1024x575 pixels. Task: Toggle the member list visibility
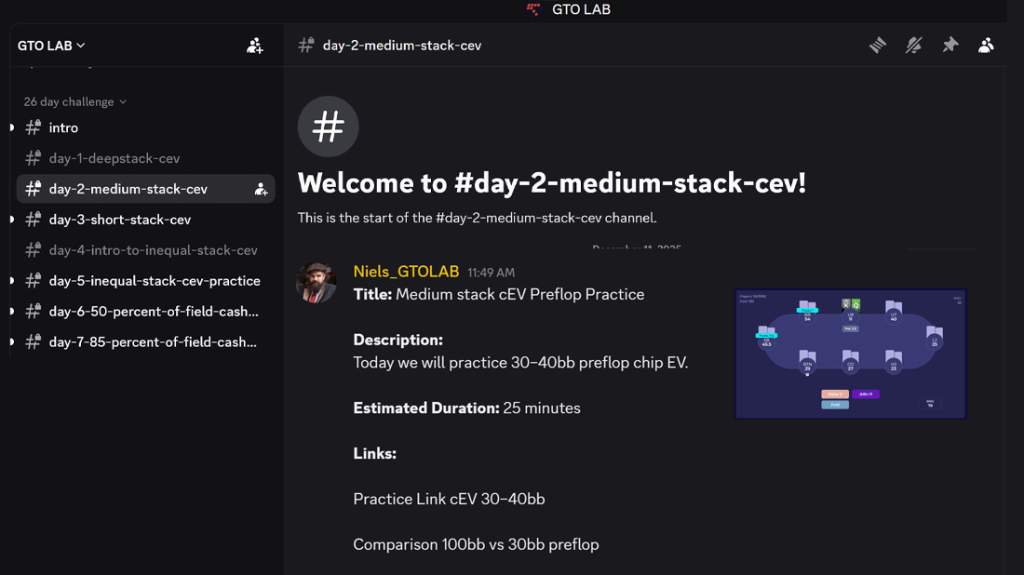[x=986, y=45]
